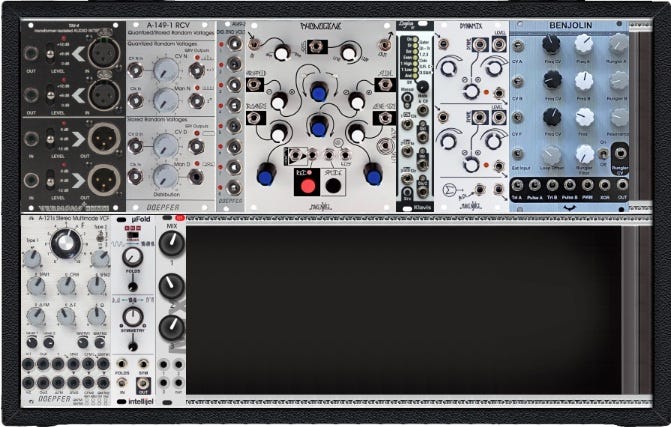Viewport: 671px width, 427px height.
Task: Click the large frequency knob on A-121s filter
Action: tap(64, 243)
